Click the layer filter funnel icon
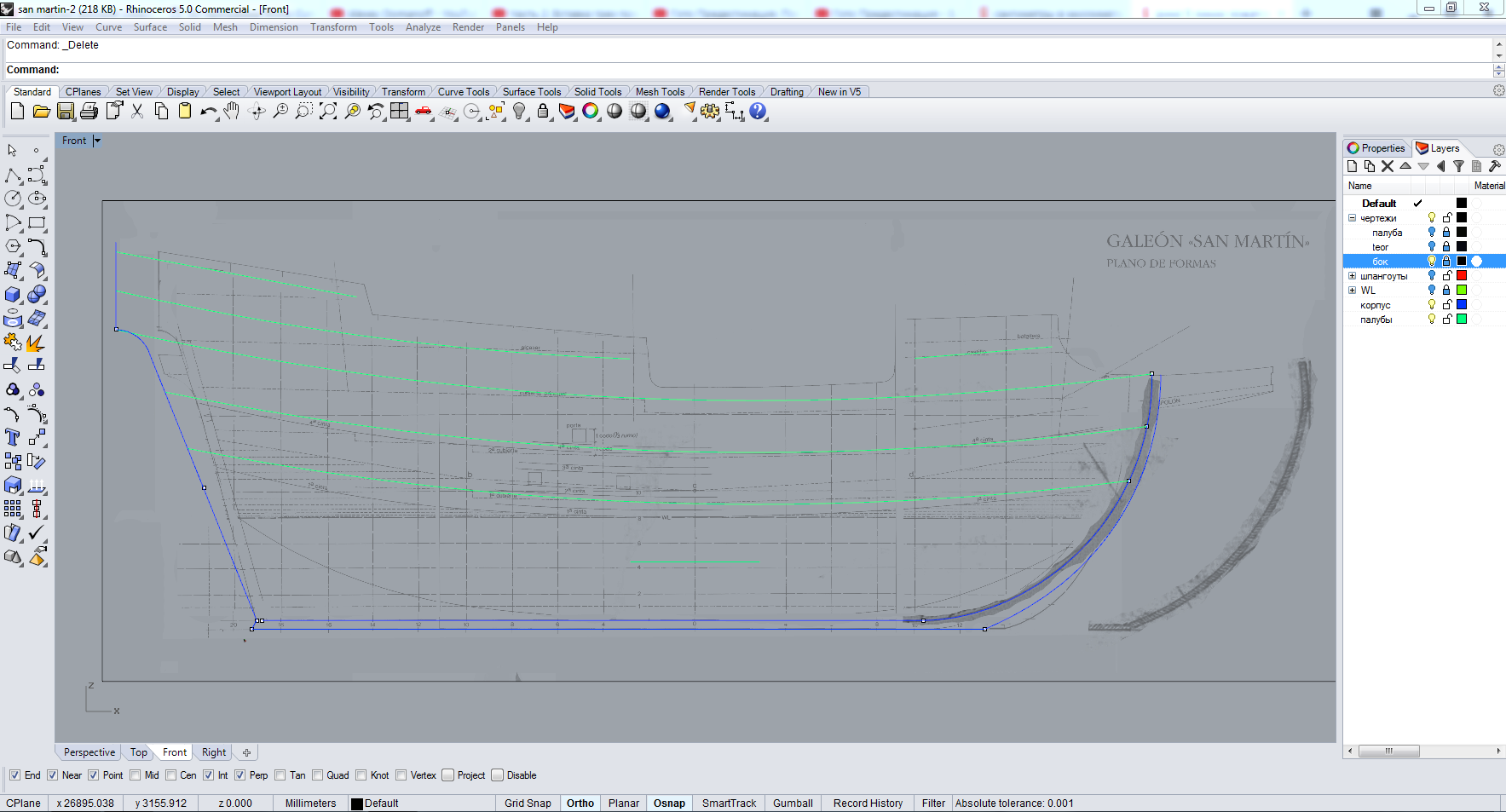Viewport: 1506px width, 812px height. coord(1458,167)
